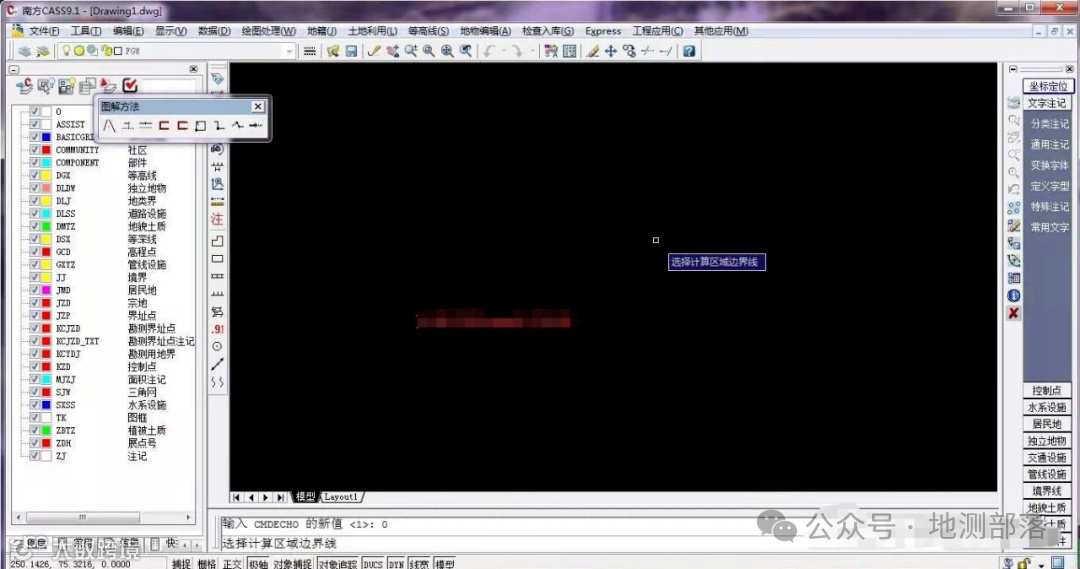
Task: Click the 控制点 button
Action: [x=1047, y=391]
